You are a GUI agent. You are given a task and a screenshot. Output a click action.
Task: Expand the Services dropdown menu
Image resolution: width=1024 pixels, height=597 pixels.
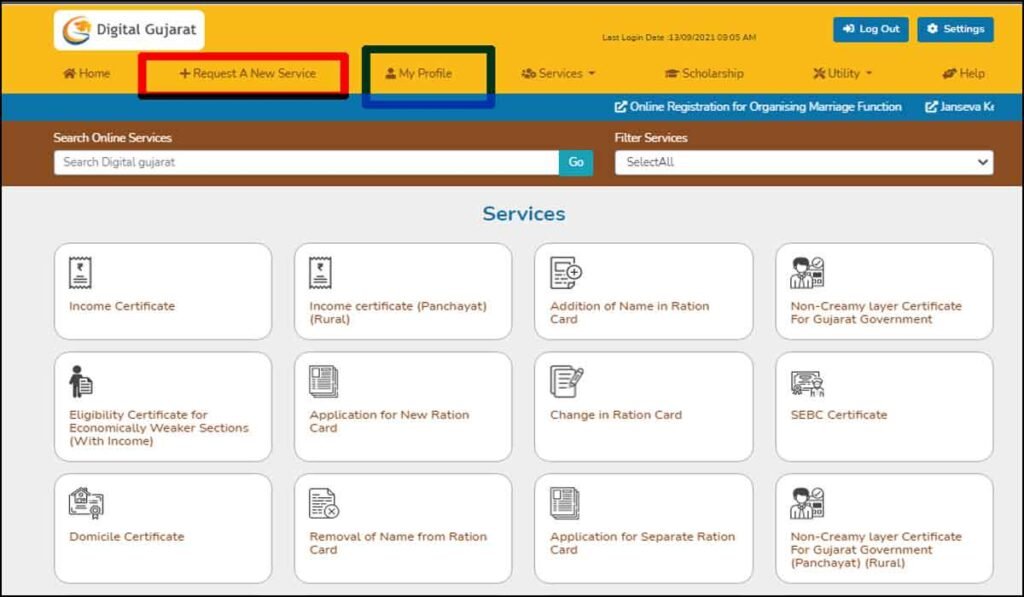coord(558,73)
